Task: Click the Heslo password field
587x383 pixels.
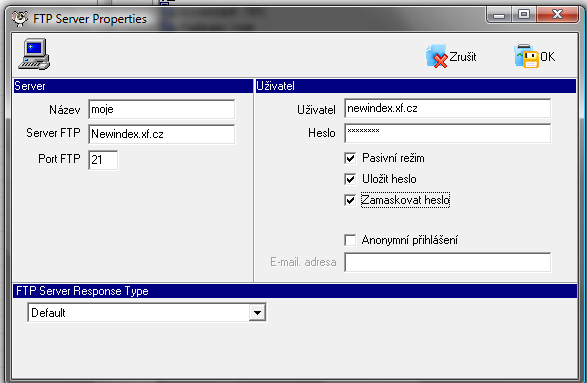Action: [447, 133]
